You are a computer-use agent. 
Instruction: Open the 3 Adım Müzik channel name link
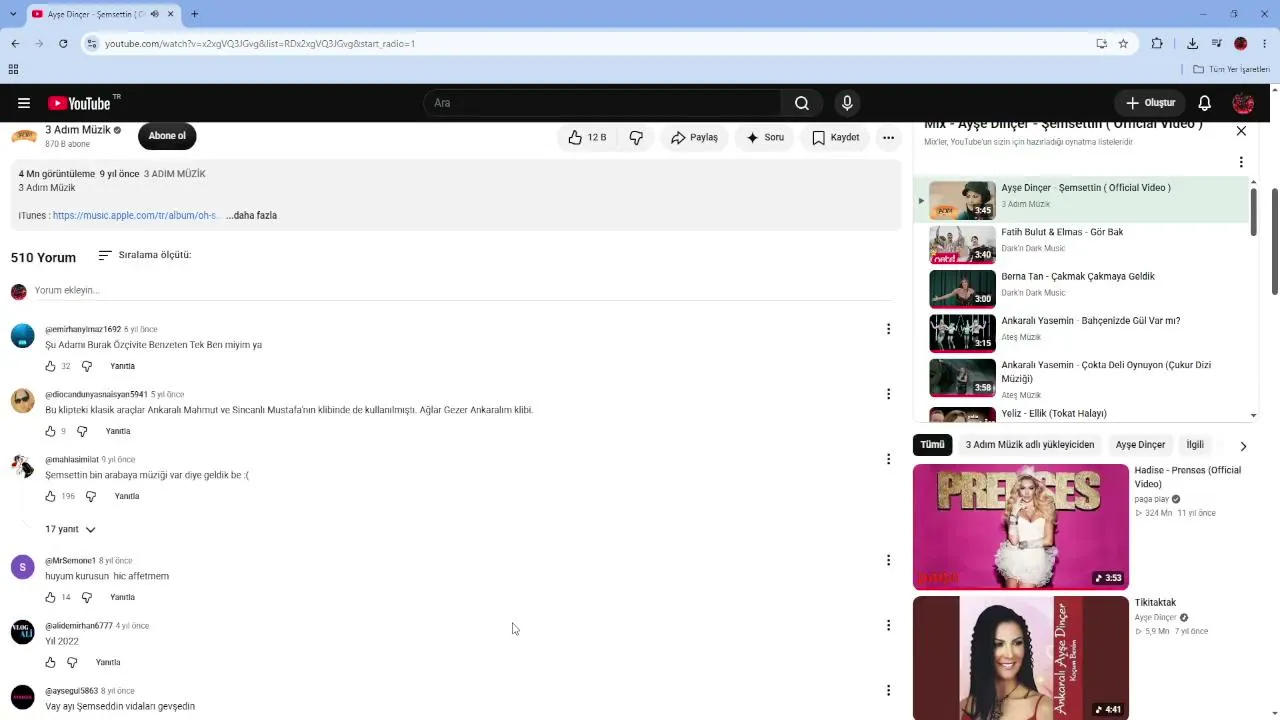click(x=78, y=130)
